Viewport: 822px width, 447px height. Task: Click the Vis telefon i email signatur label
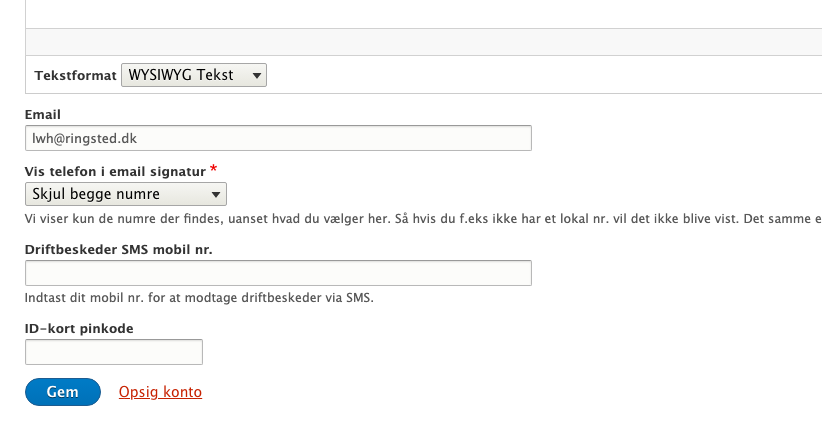coord(114,171)
